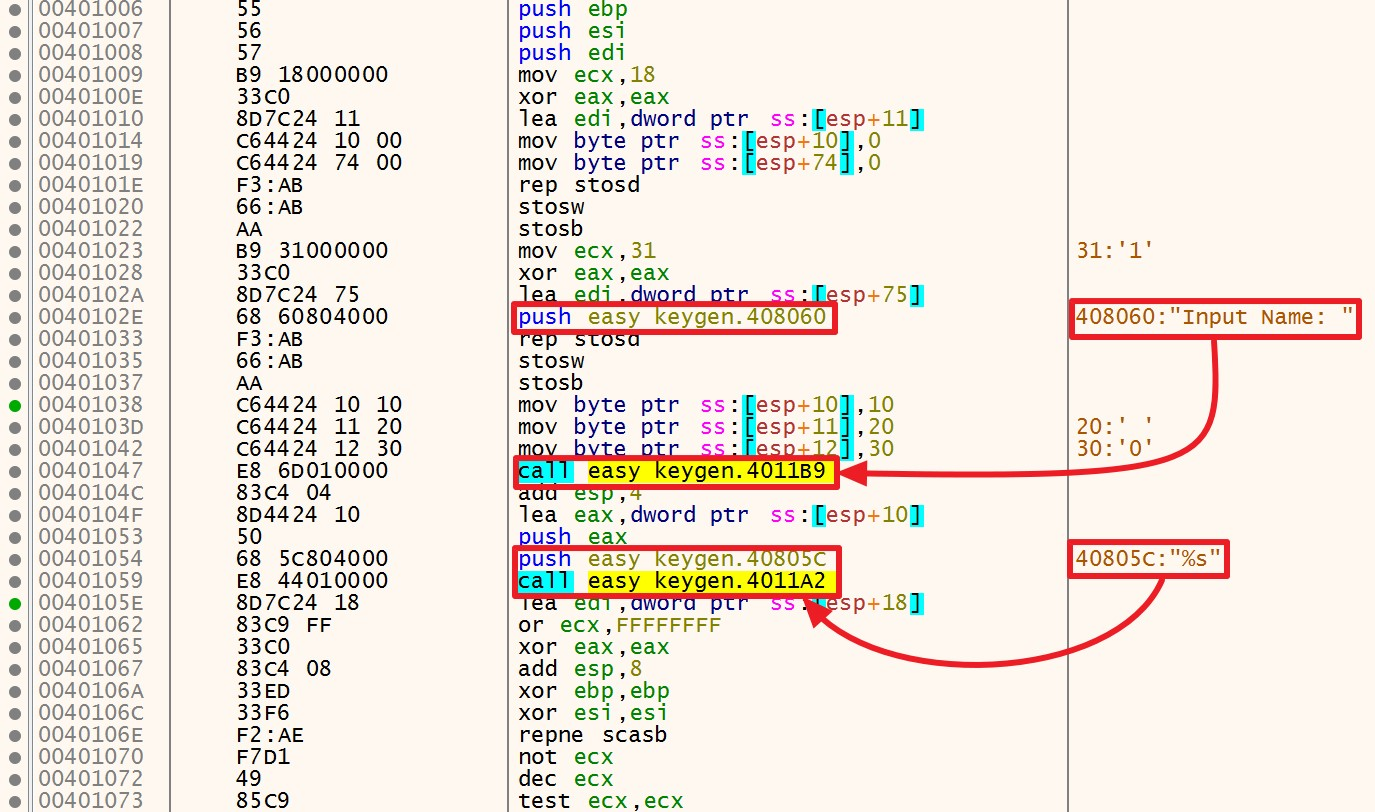This screenshot has height=812, width=1375.
Task: Toggle breakpoint dot beside address 0040102E
Action: pos(14,317)
